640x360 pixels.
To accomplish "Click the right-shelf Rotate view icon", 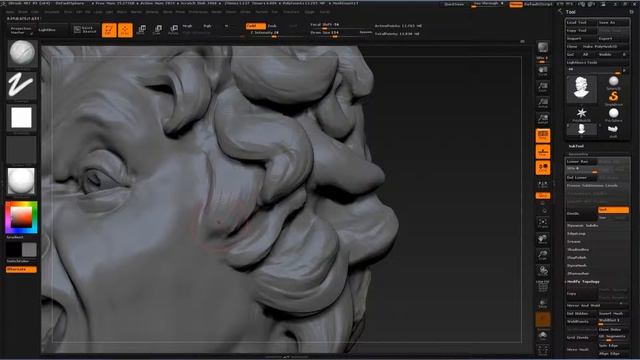I will pyautogui.click(x=542, y=271).
